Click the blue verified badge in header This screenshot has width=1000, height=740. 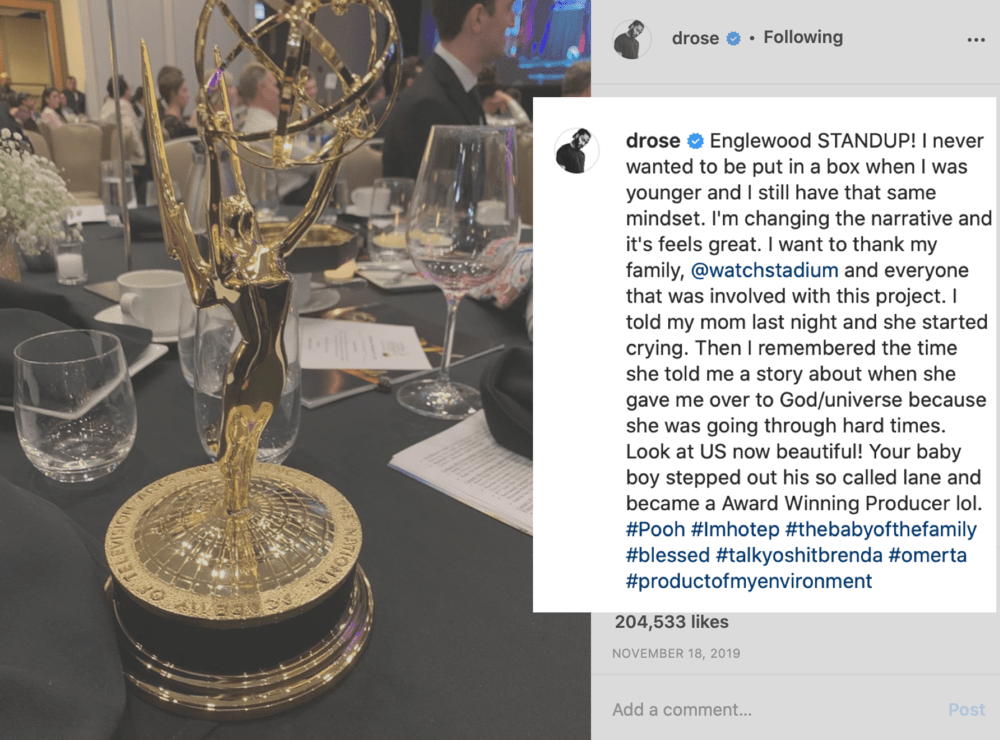tap(734, 39)
